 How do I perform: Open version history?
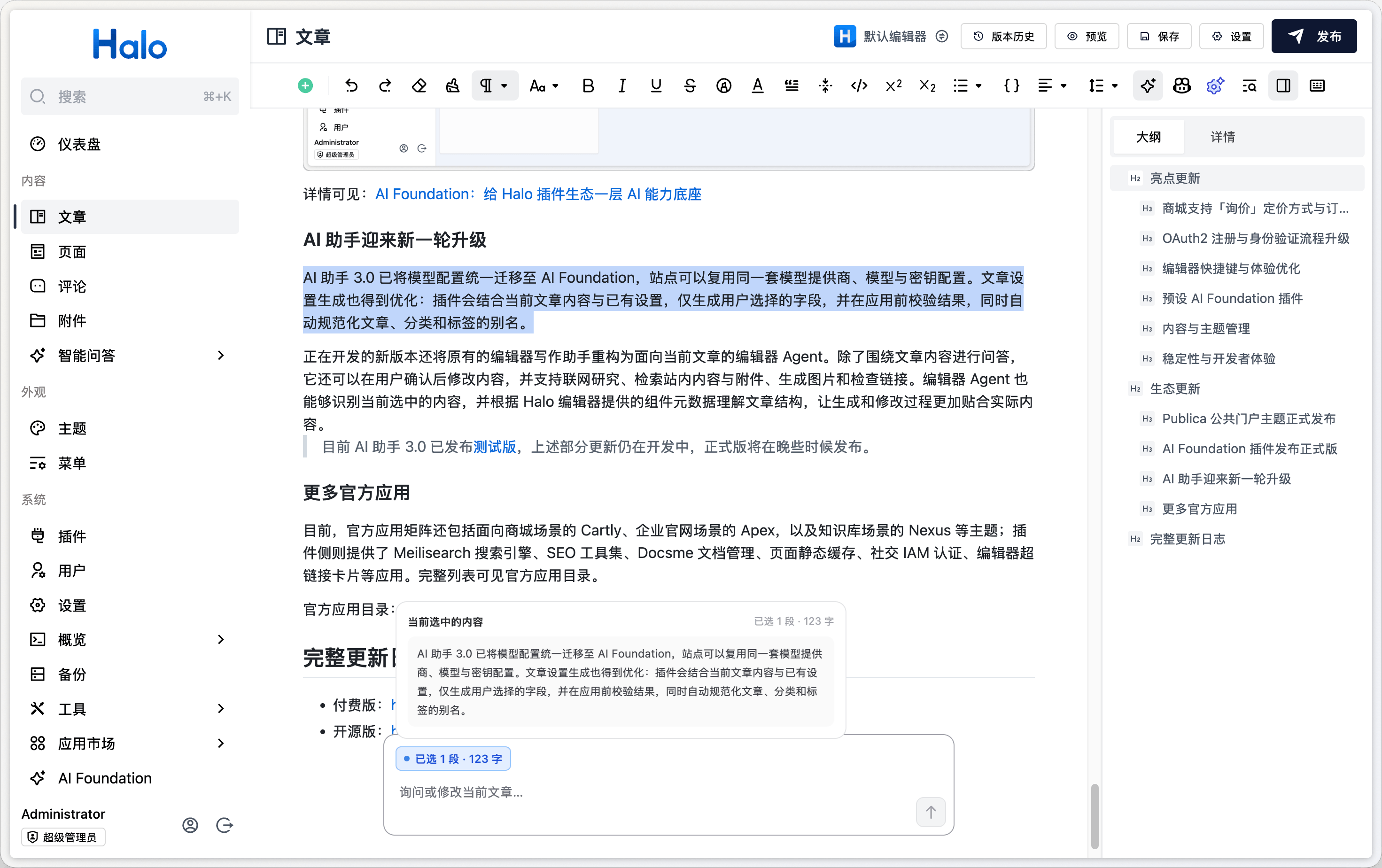pyautogui.click(x=1003, y=37)
